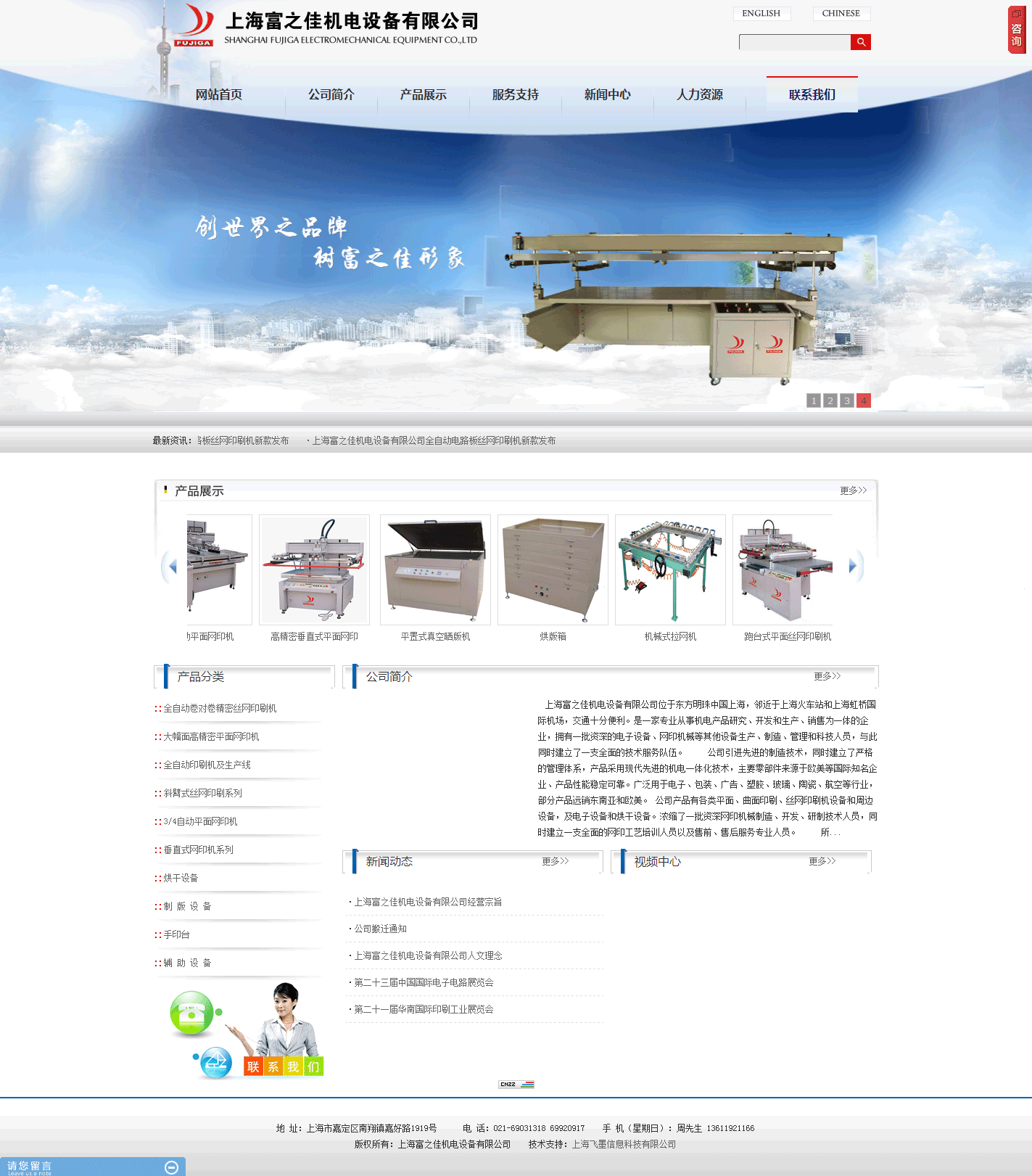Open news 上海富之佳机电设备有限公司经营宗旨
Image resolution: width=1032 pixels, height=1176 pixels.
[428, 902]
